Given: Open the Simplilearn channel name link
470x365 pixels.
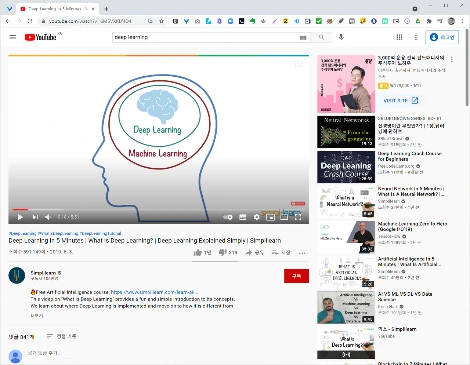Looking at the screenshot, I should click(44, 273).
